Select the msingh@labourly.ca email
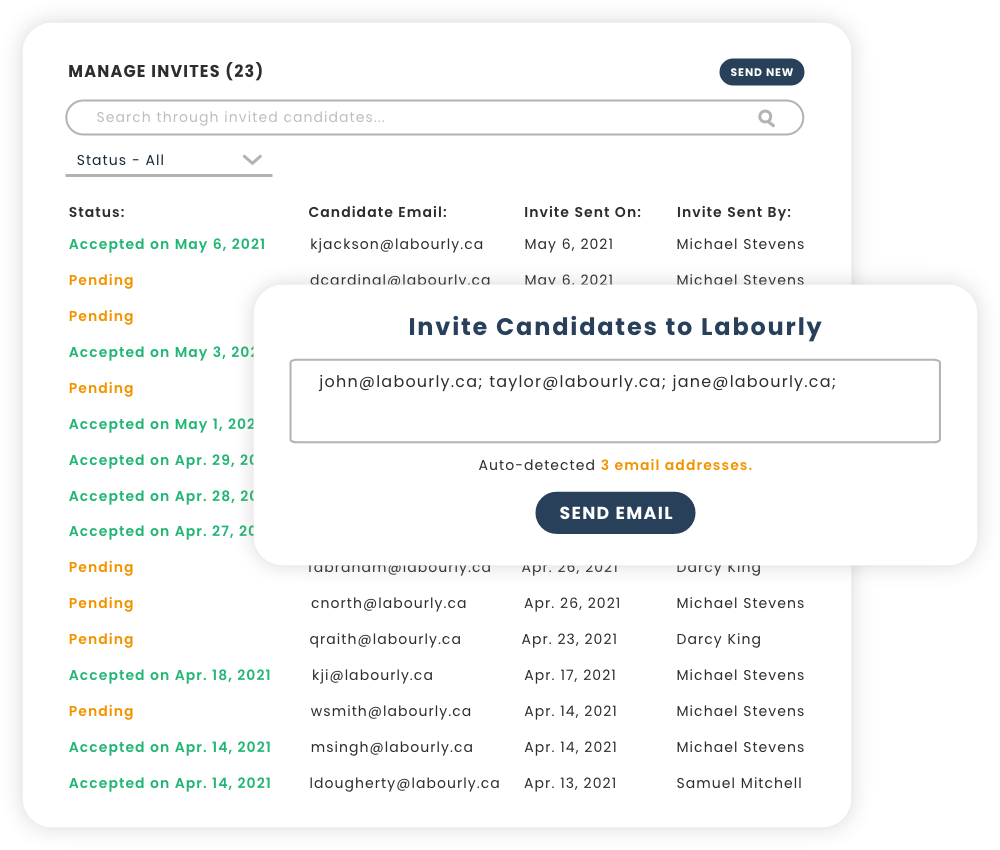This screenshot has height=850, width=1000. [x=392, y=747]
